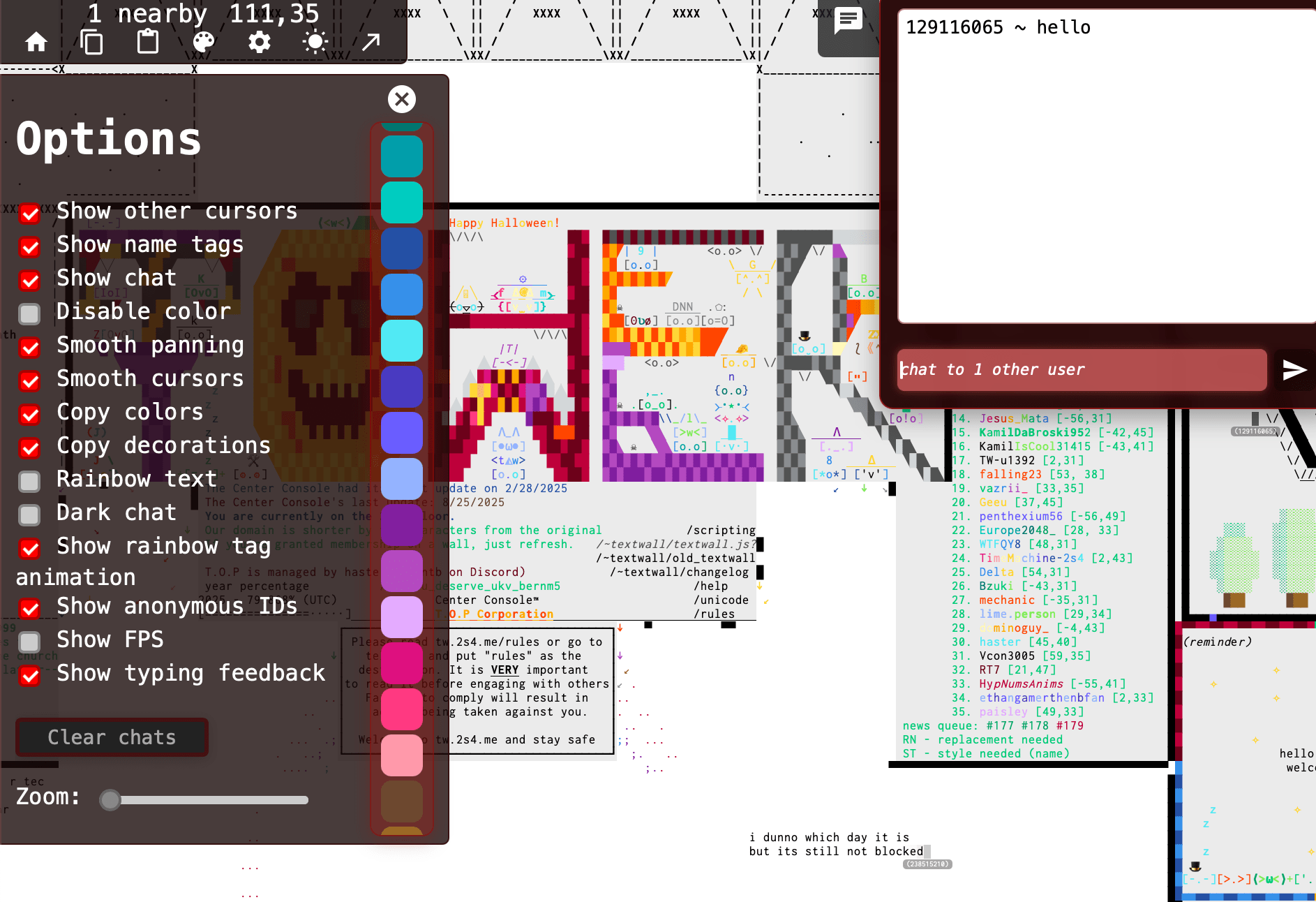Send chat message with arrow button
This screenshot has width=1316, height=902.
tap(1294, 370)
